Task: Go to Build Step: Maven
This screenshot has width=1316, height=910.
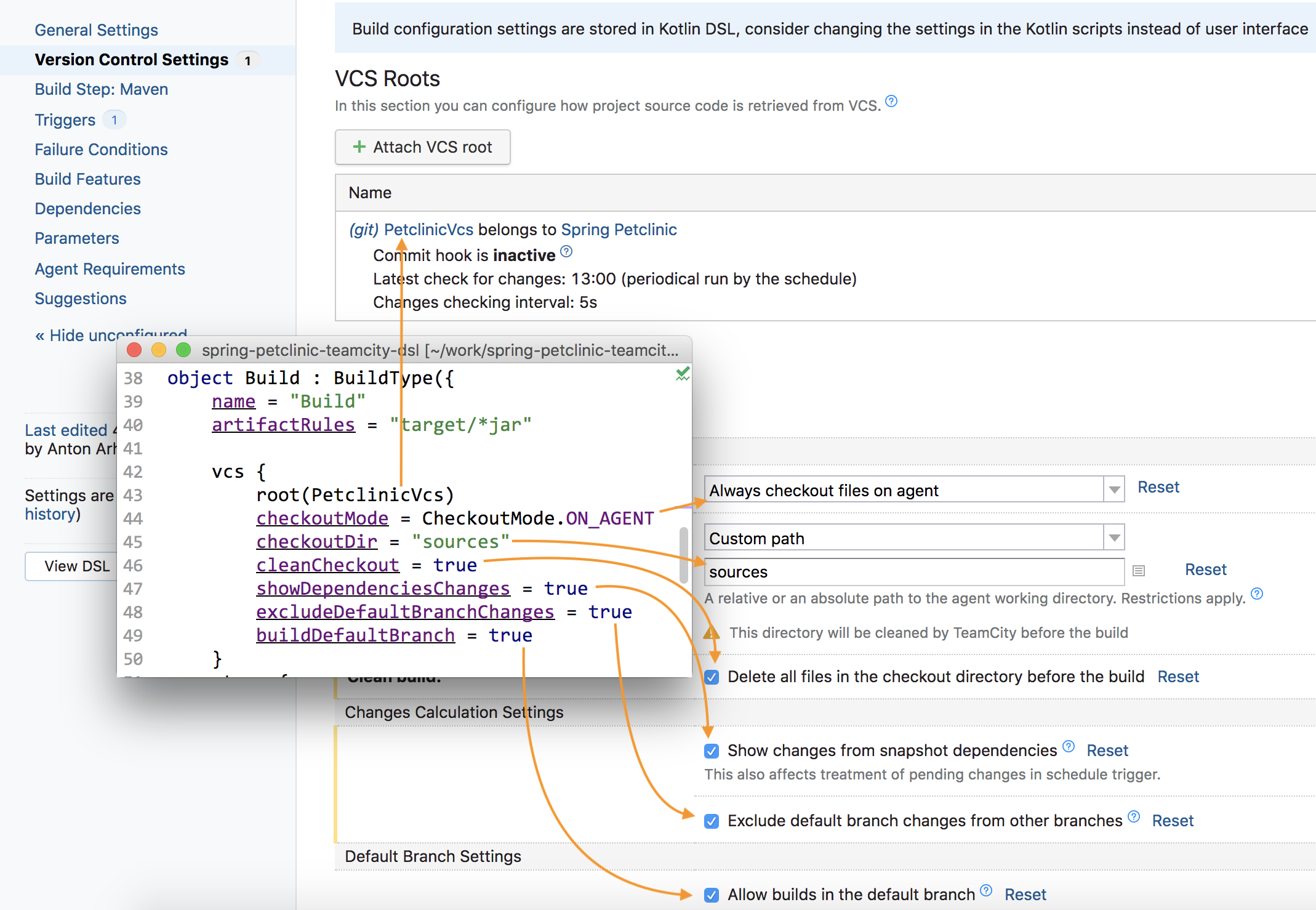Action: (x=102, y=89)
